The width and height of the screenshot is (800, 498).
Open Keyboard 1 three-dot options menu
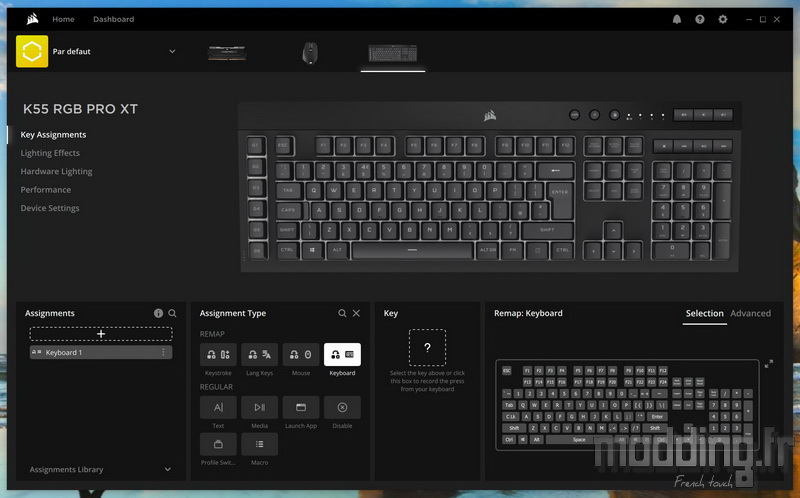[163, 353]
